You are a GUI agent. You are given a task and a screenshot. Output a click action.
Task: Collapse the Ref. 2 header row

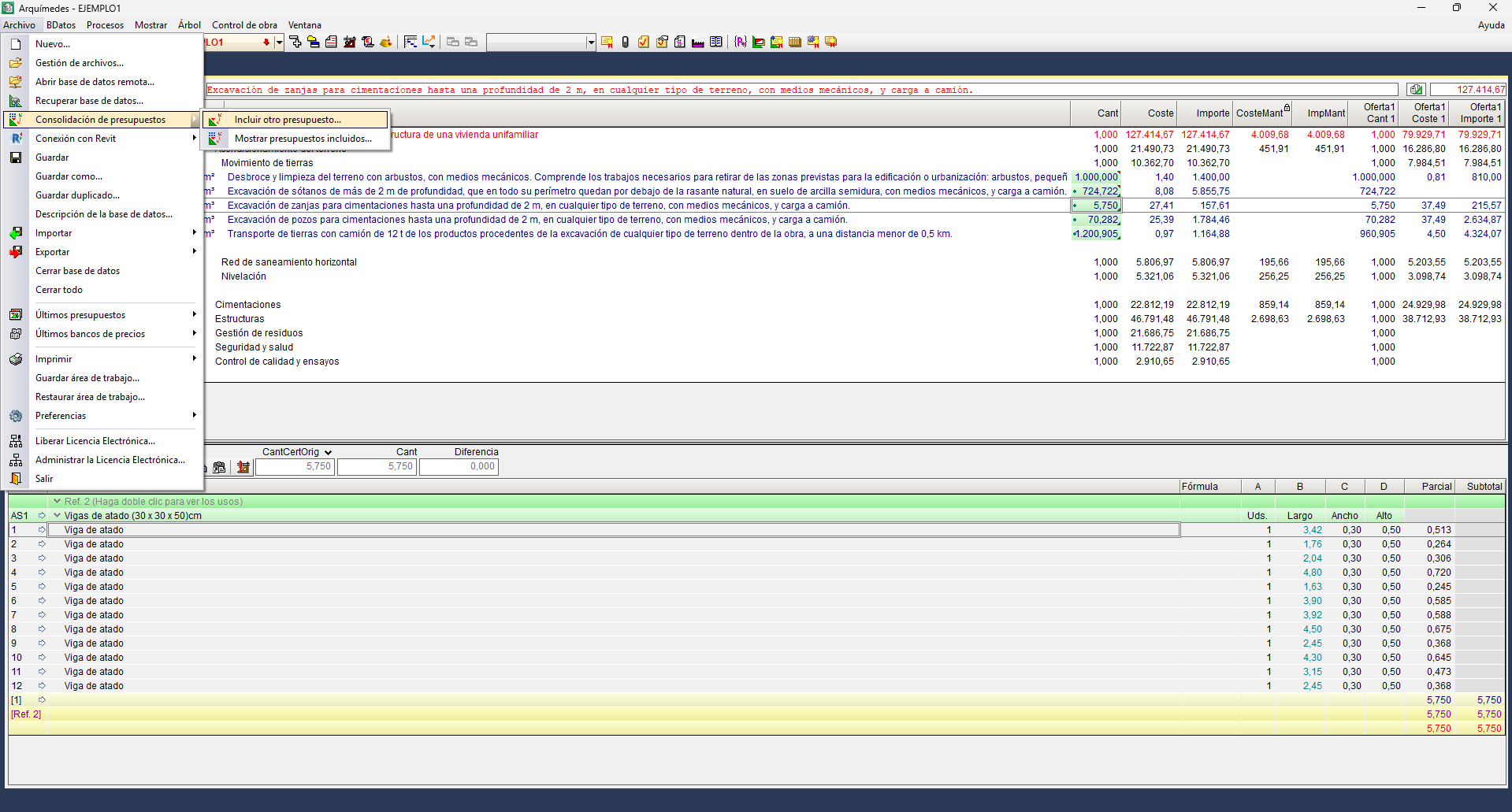57,502
